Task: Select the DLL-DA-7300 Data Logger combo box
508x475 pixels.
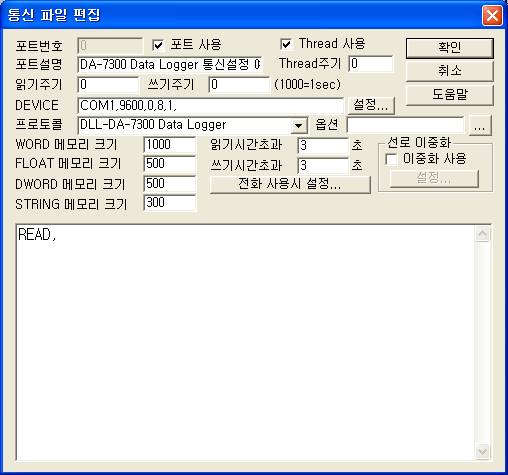Action: tap(192, 125)
